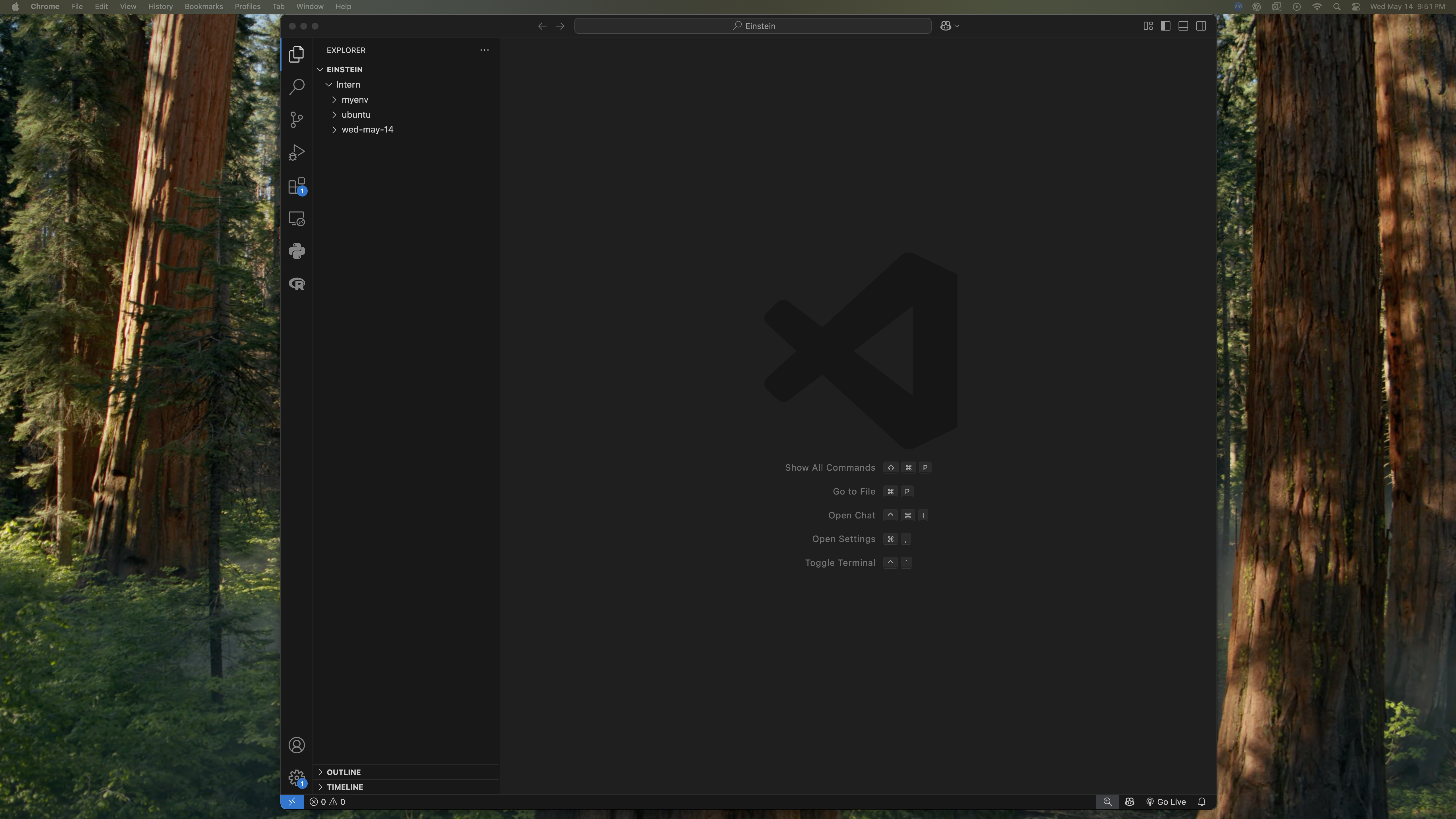Open the Edit menu

coord(101,6)
